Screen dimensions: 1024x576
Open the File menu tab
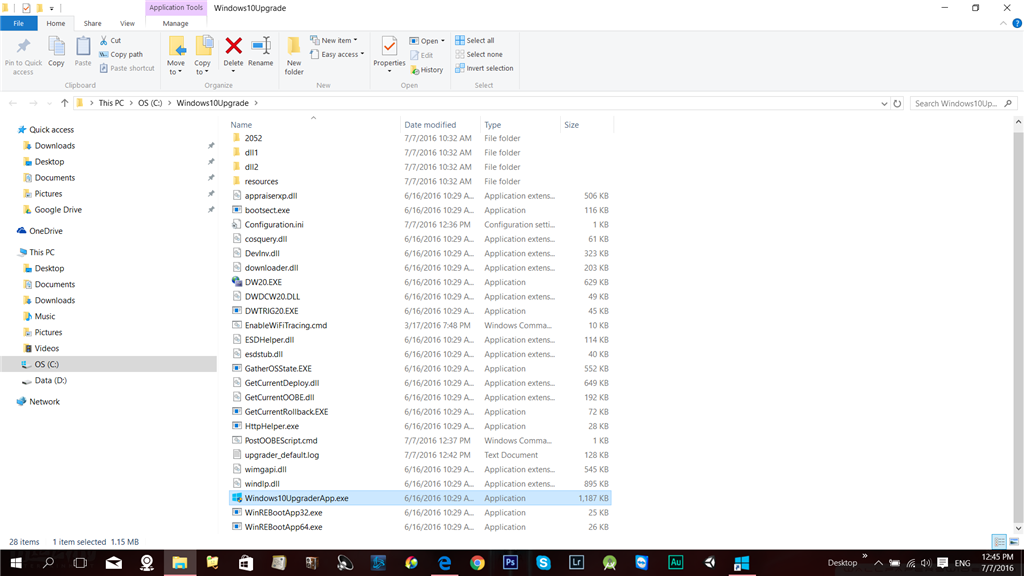pos(18,24)
